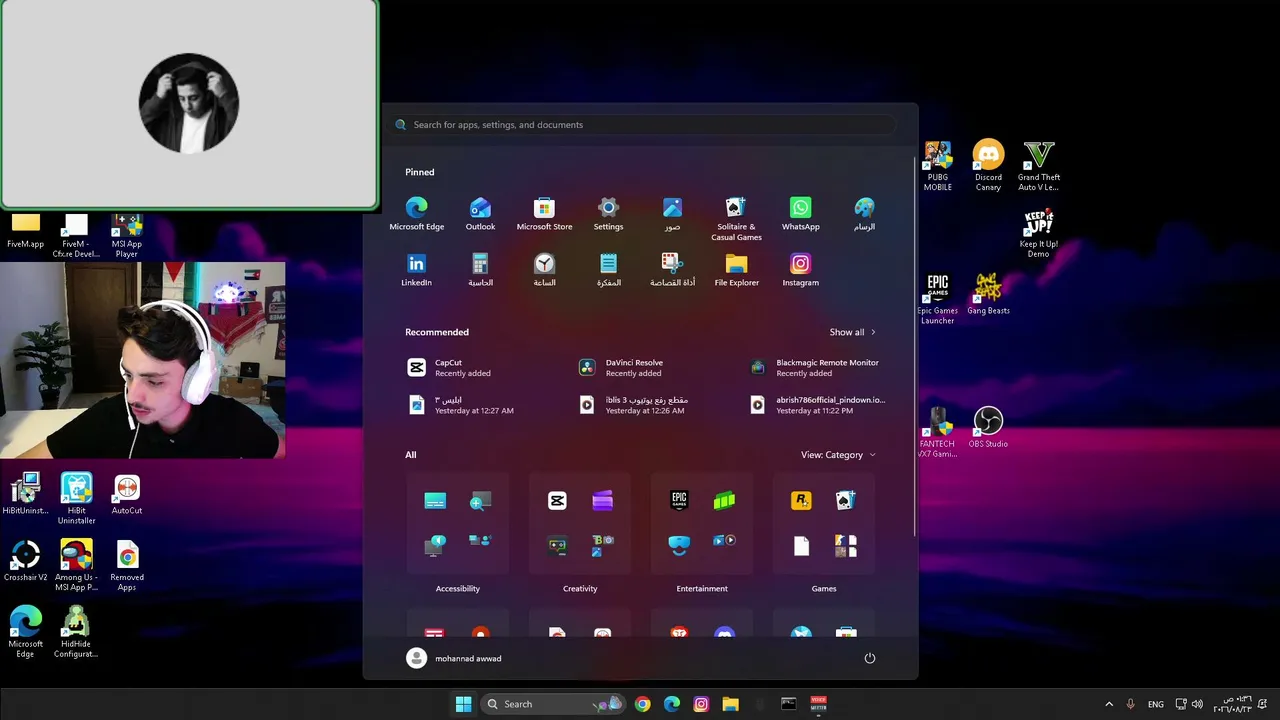
Task: Launch Outlook from the Pinned section
Action: (480, 214)
